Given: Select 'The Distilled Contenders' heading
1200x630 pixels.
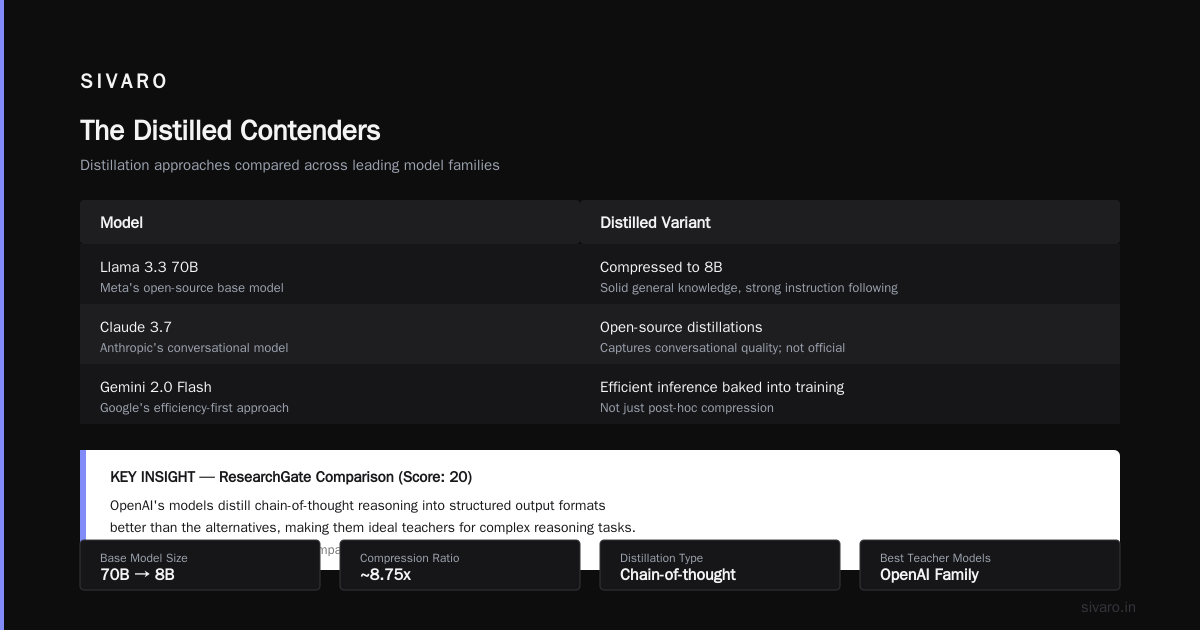Looking at the screenshot, I should pos(230,131).
